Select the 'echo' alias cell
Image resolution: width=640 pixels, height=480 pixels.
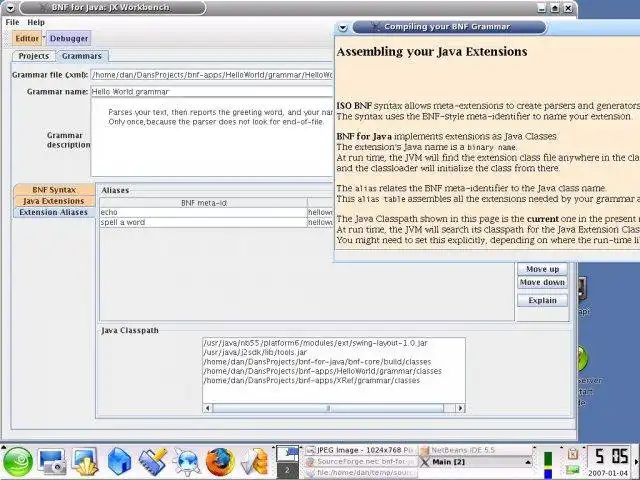pyautogui.click(x=204, y=212)
